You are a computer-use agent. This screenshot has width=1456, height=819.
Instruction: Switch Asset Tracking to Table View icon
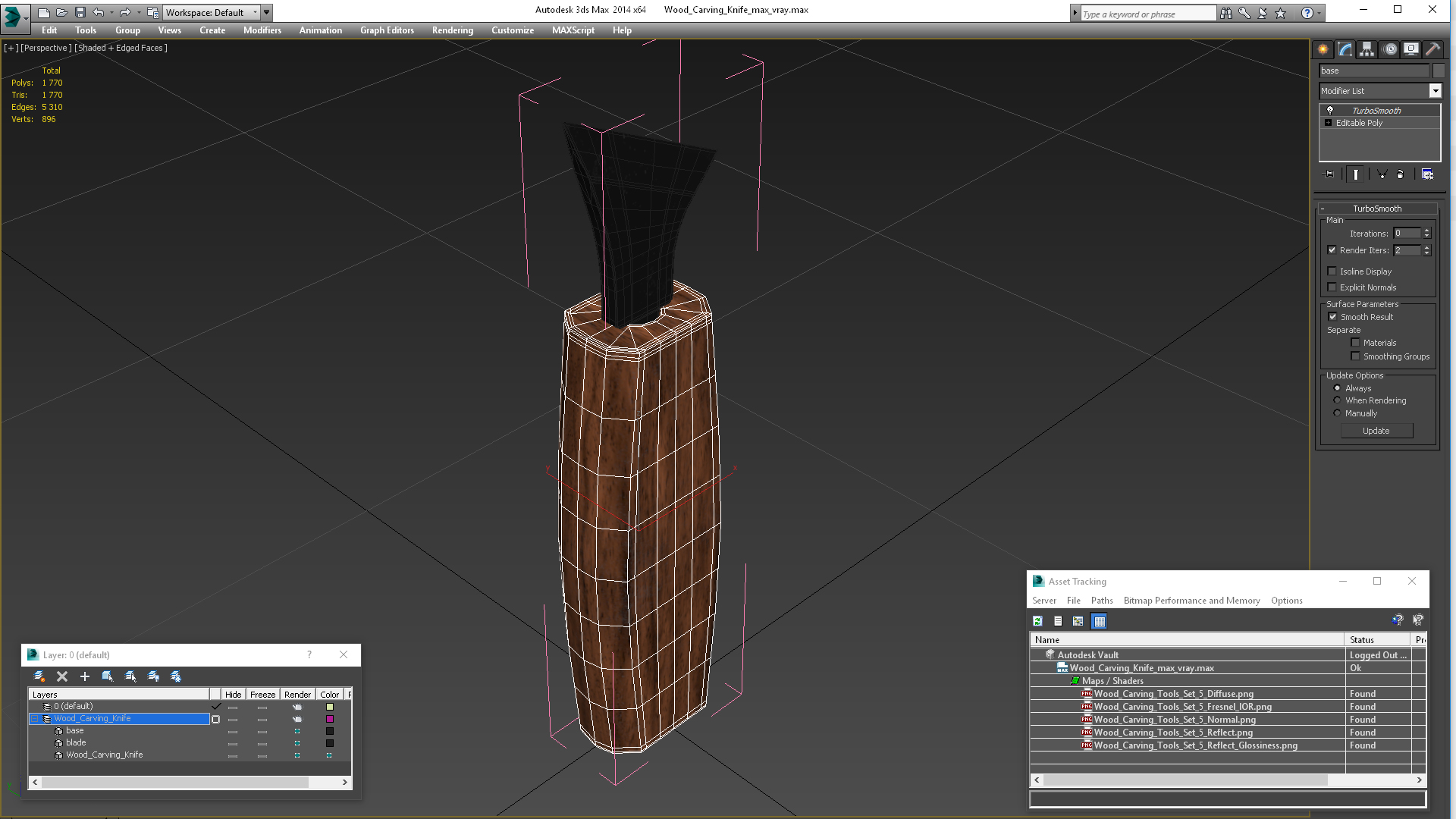1099,621
